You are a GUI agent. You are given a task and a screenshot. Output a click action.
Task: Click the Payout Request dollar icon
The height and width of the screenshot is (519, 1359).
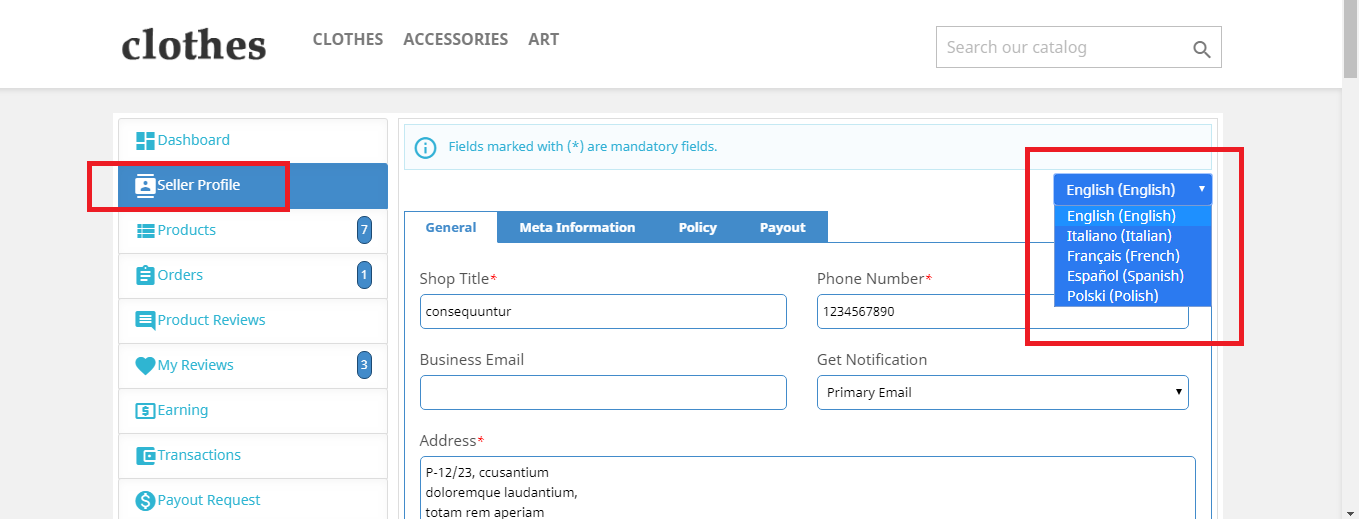[146, 500]
